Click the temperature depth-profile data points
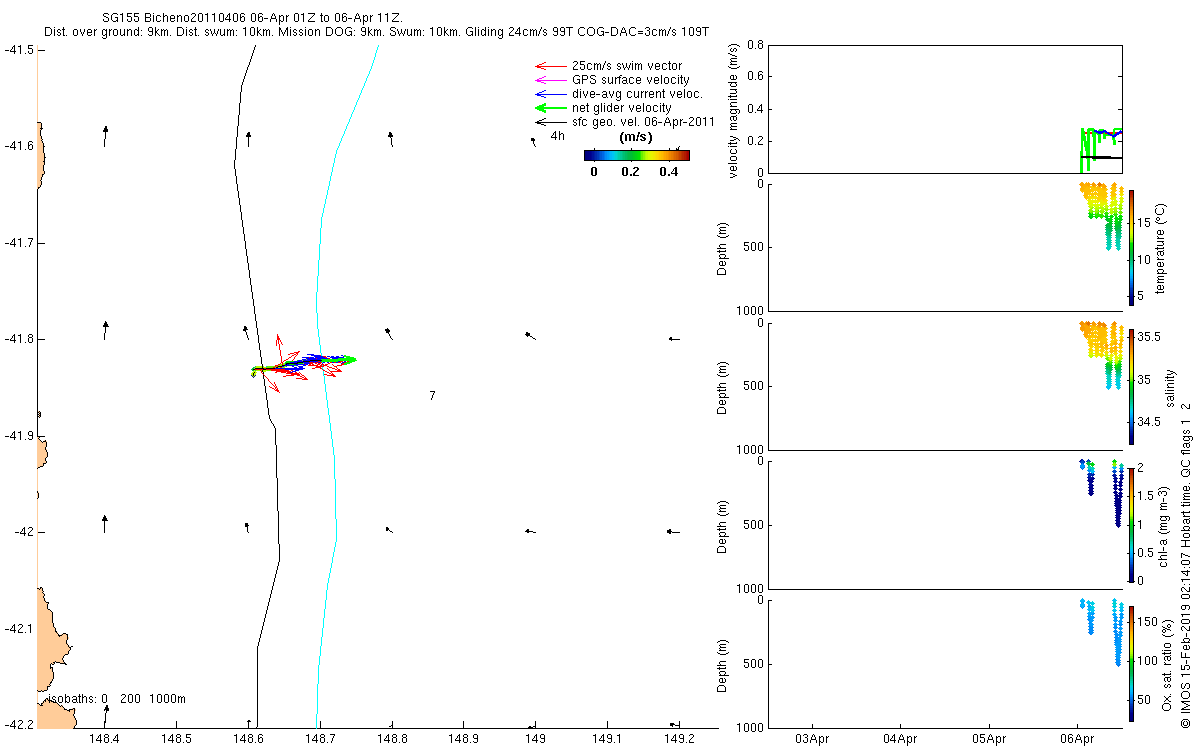Viewport: 1200px width, 750px height. 1100,216
